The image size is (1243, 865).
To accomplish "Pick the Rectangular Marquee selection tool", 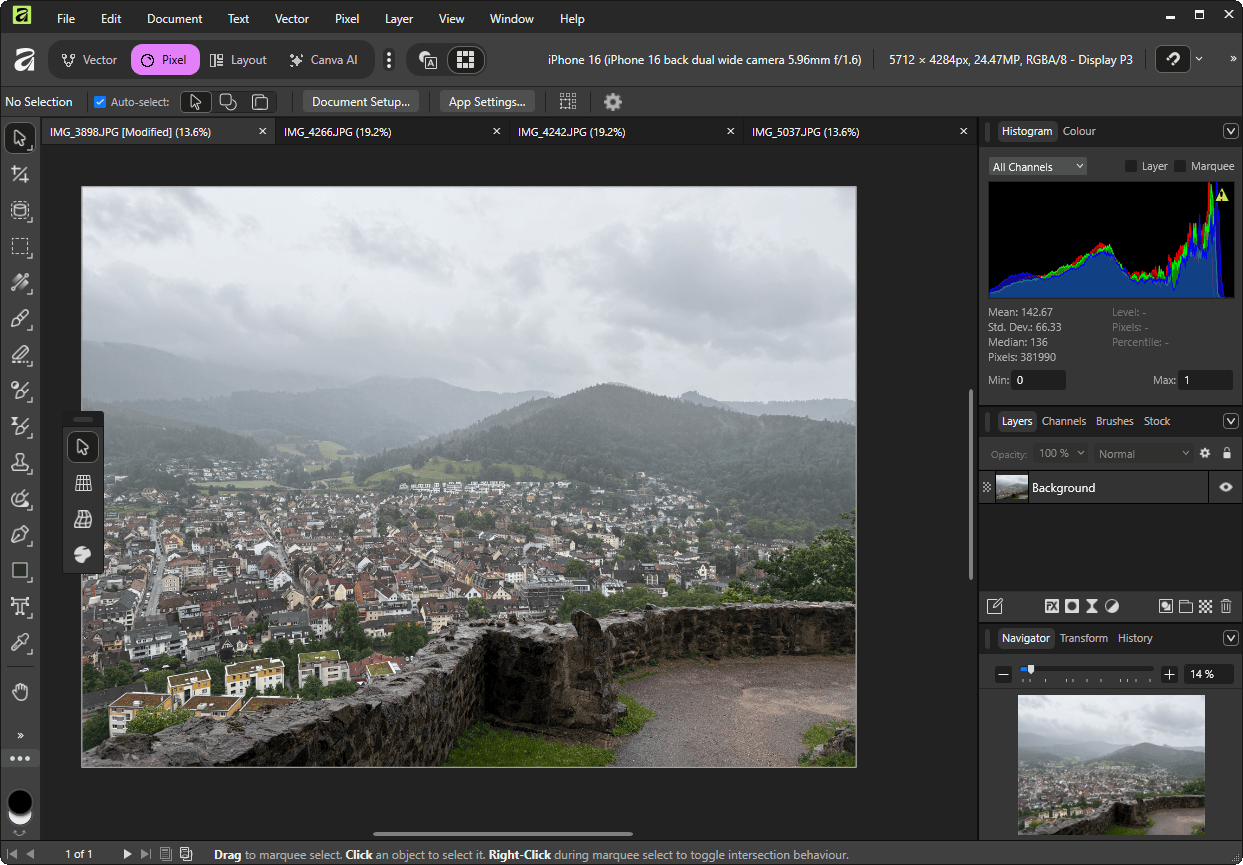I will pyautogui.click(x=20, y=247).
